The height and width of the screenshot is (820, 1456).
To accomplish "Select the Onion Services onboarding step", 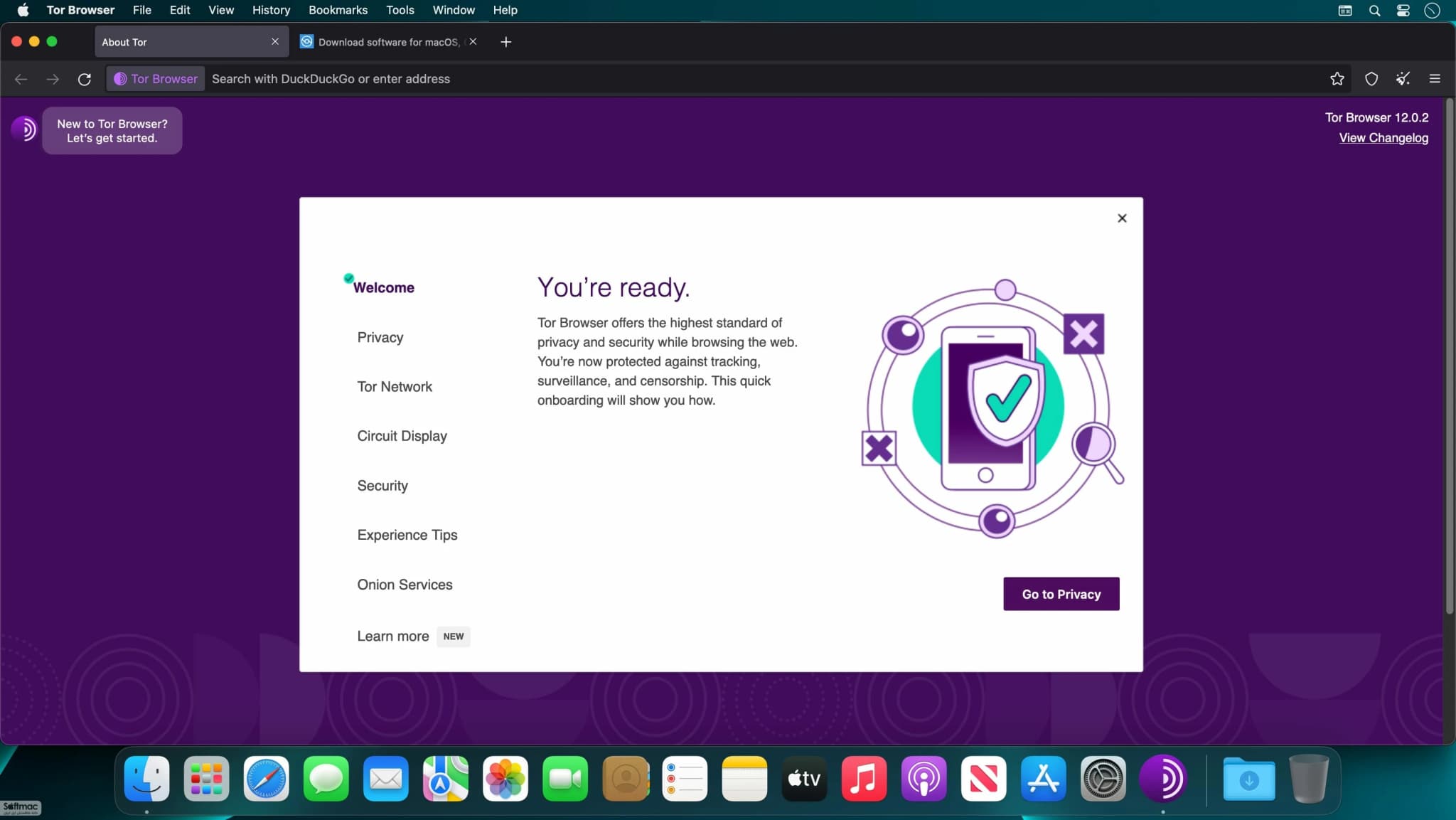I will click(405, 585).
